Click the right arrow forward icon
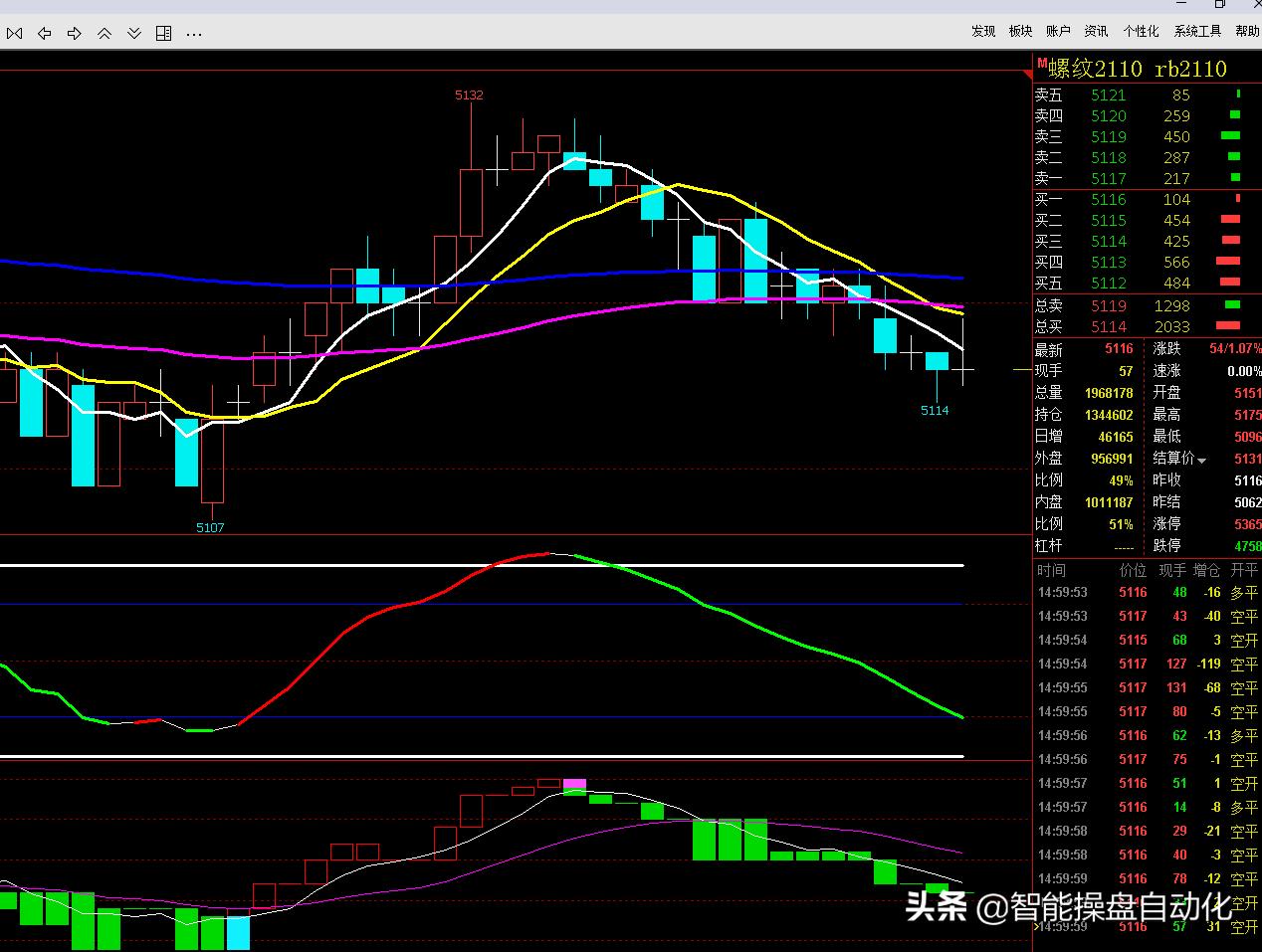 point(74,34)
